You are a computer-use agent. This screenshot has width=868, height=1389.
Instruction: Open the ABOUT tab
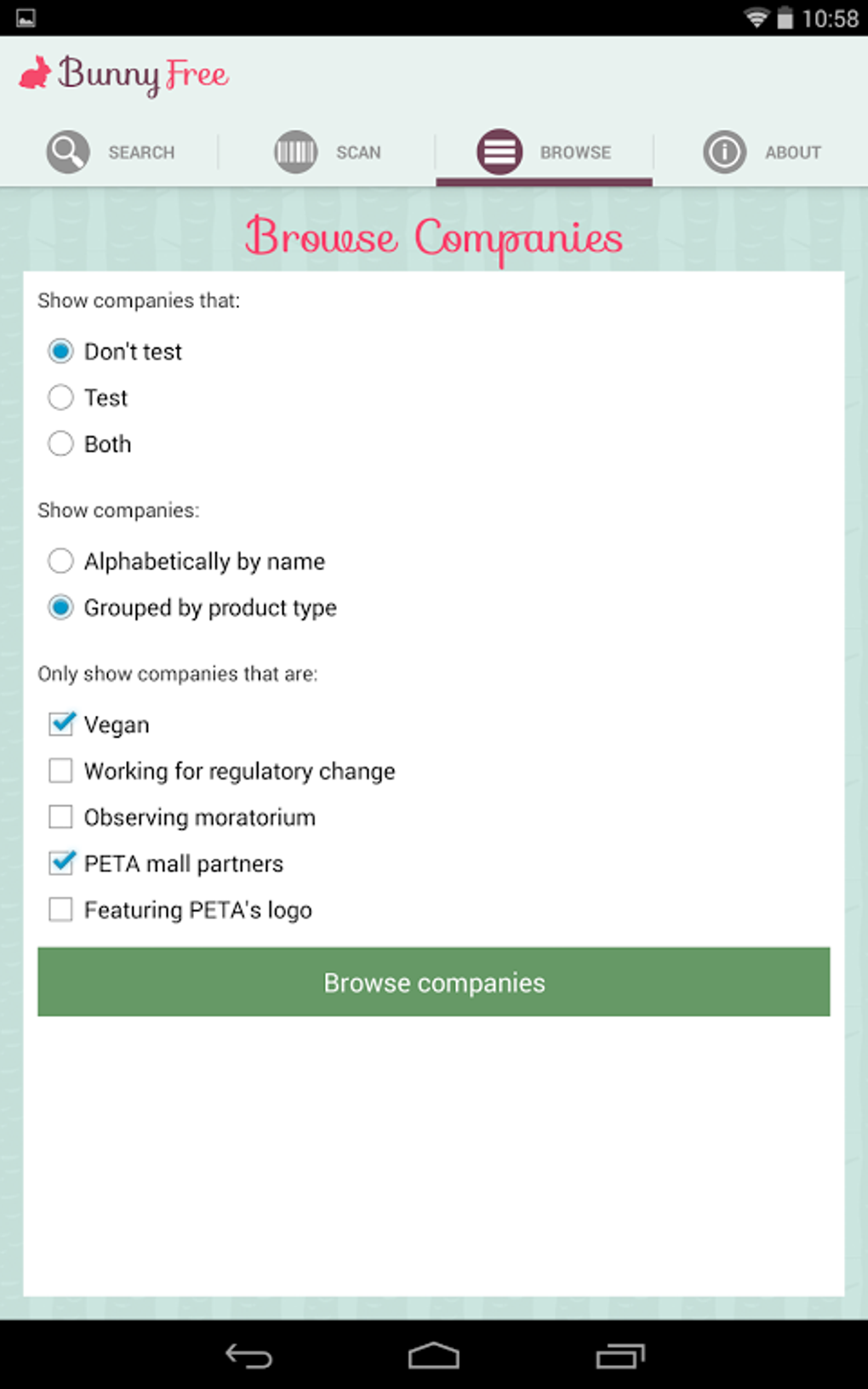tap(792, 153)
